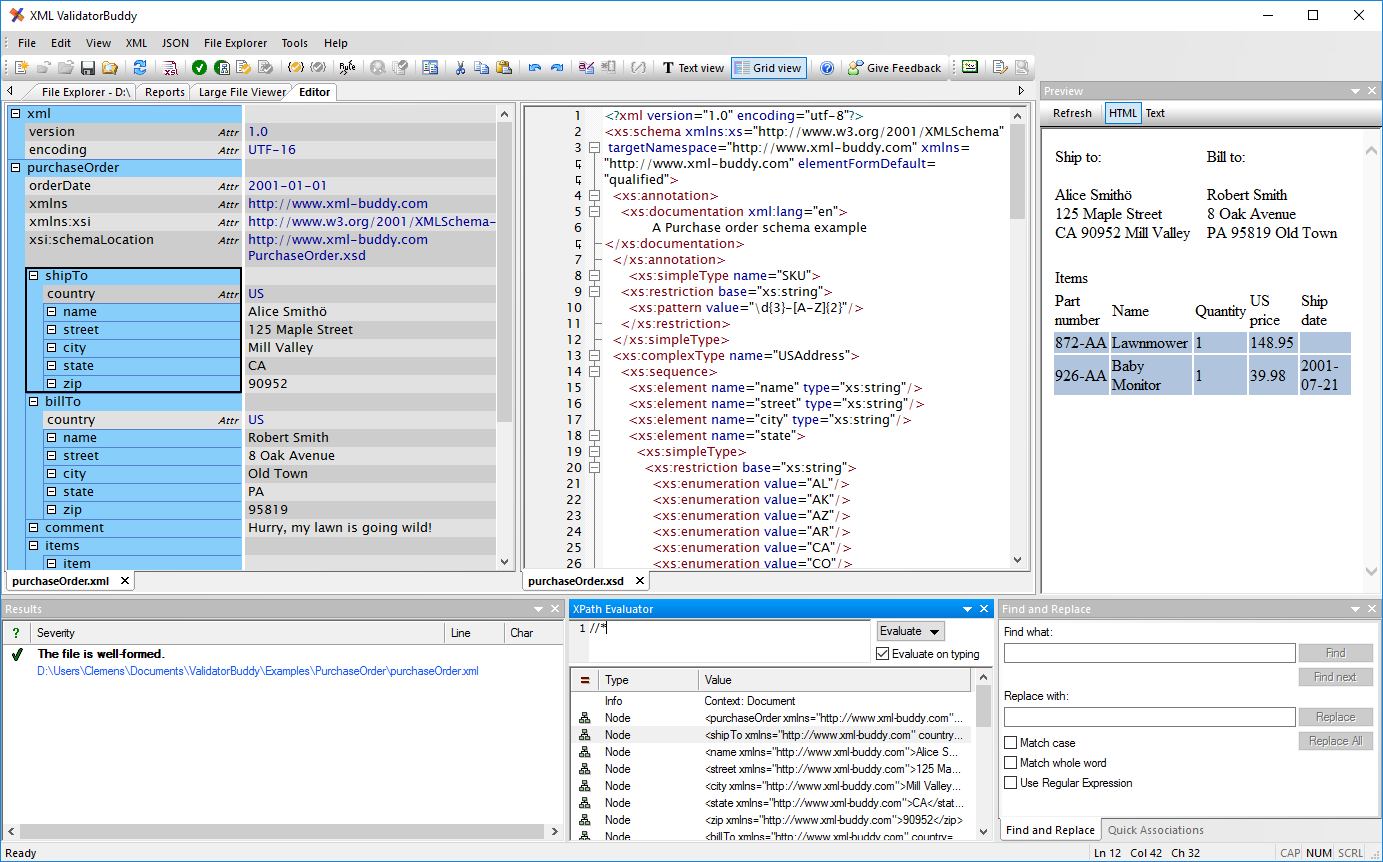The height and width of the screenshot is (862, 1383).
Task: Close the purchaseOrder.xml tab with X
Action: click(125, 580)
